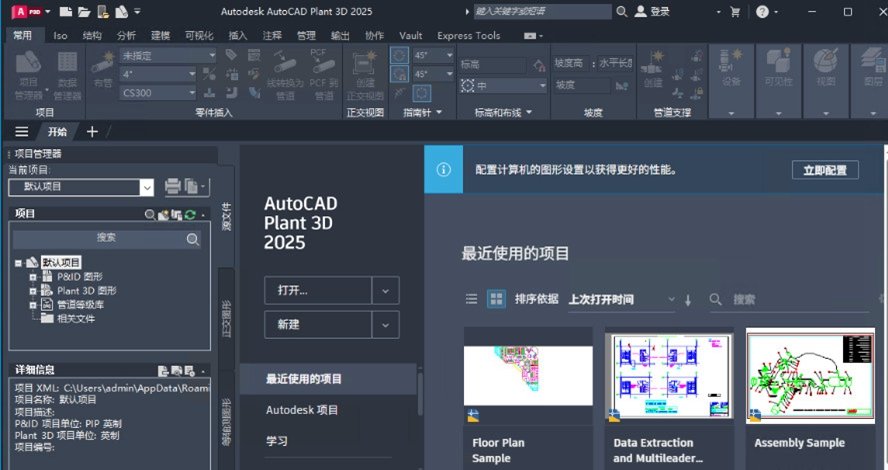
Task: Click the grid view icon for recent projects
Action: tap(496, 299)
